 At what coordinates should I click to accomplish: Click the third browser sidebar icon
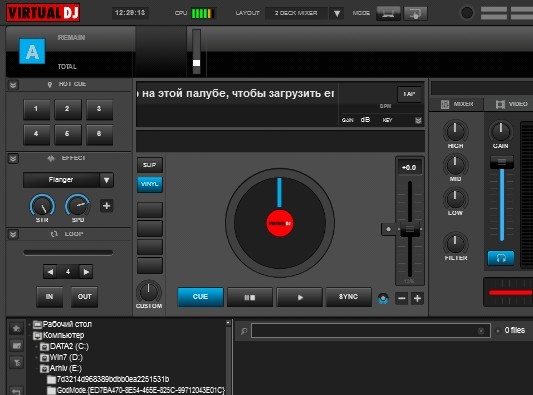[16, 363]
